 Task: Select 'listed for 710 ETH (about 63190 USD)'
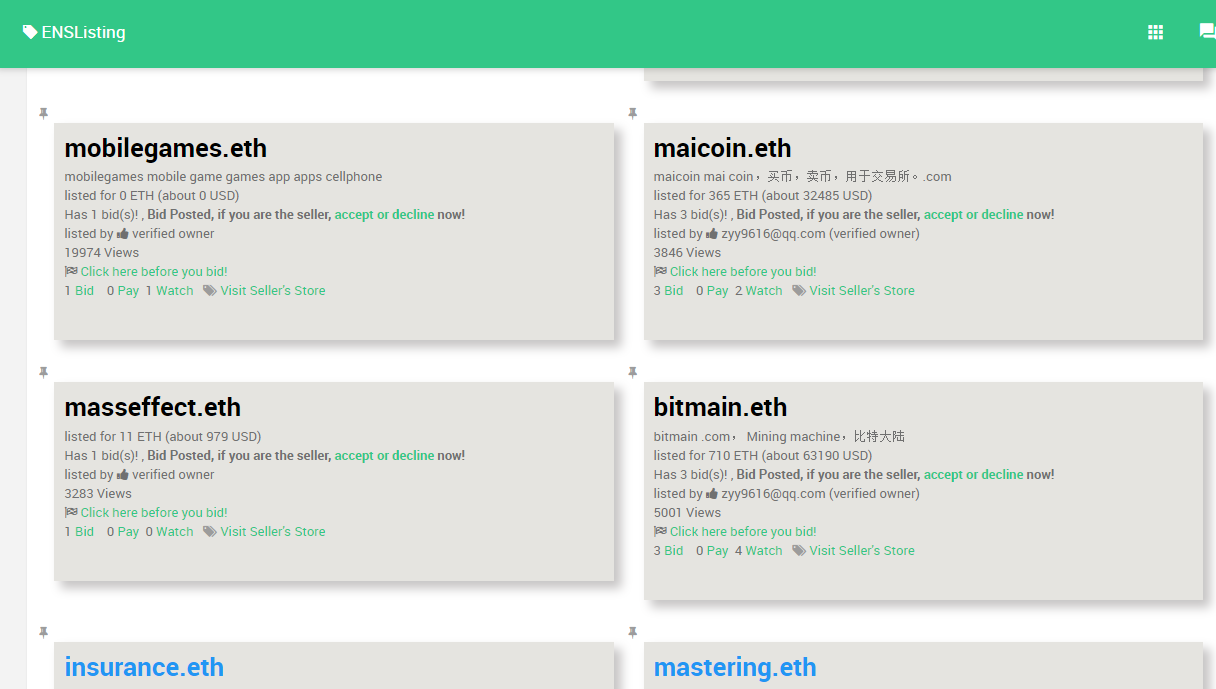pos(763,455)
